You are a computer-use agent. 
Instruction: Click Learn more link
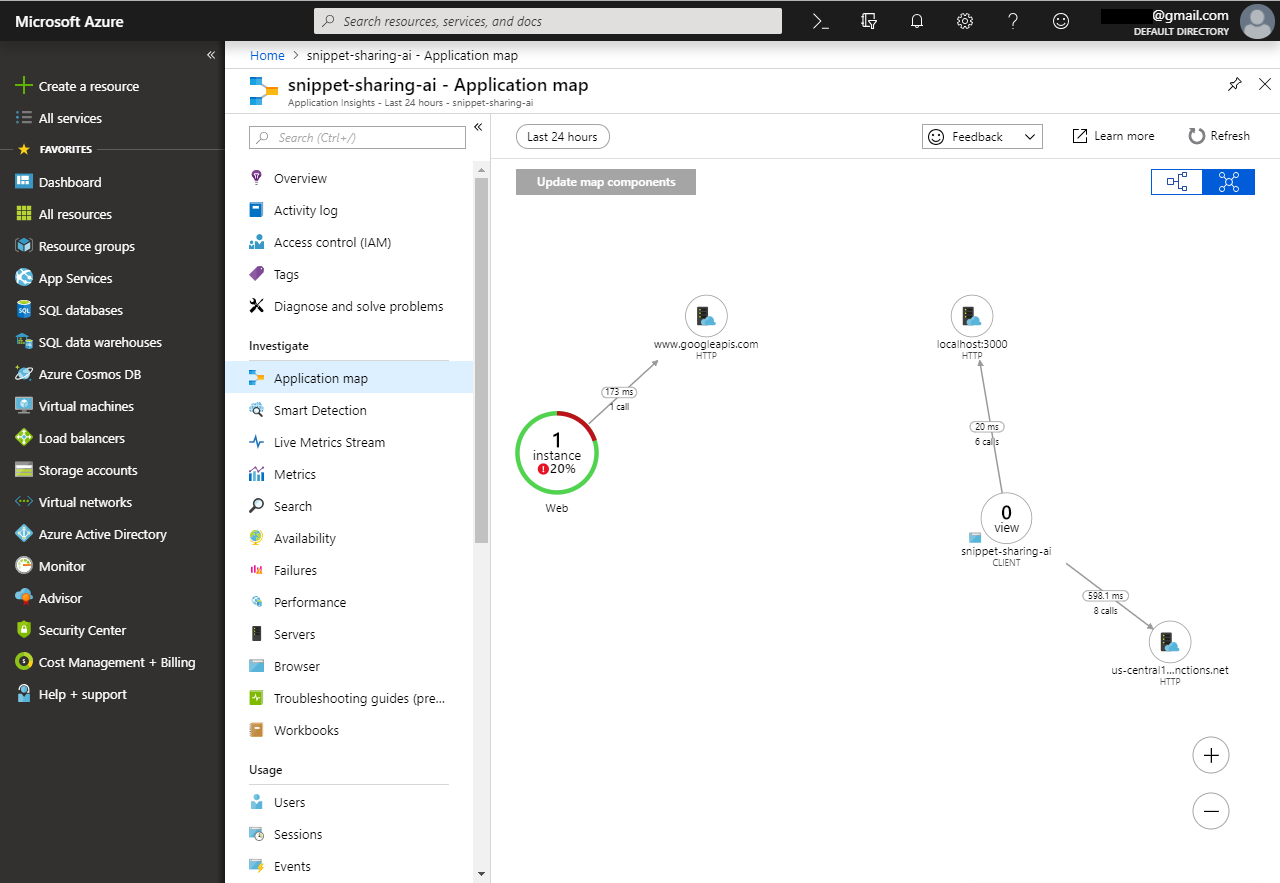[x=1113, y=136]
